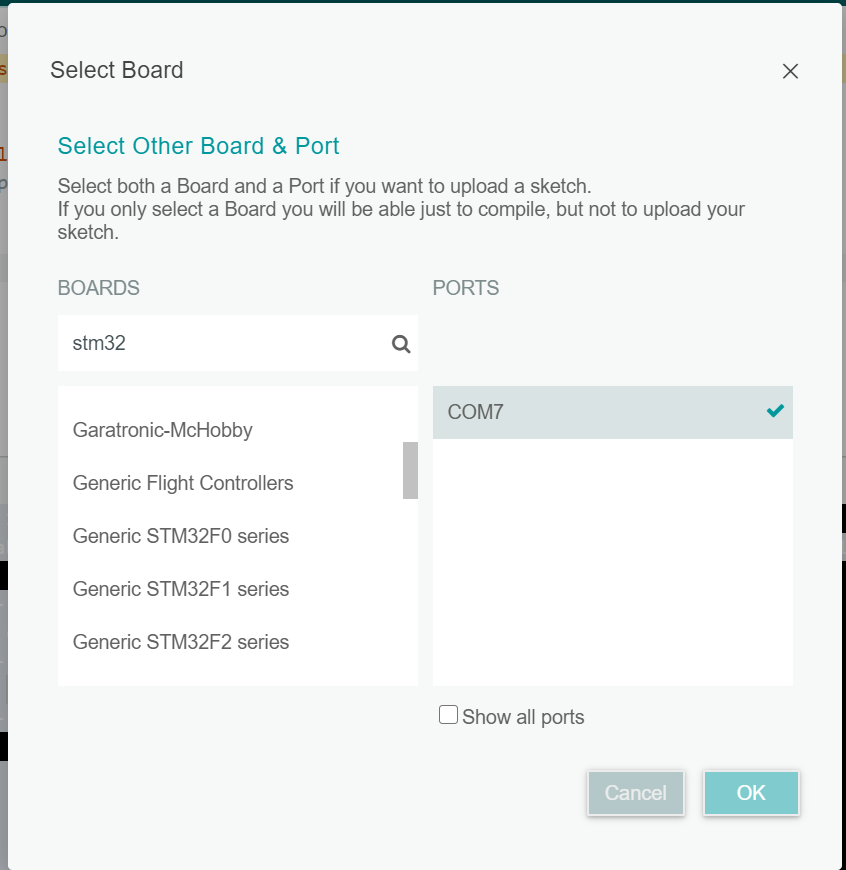Dismiss the dialog using Cancel
The image size is (846, 870).
click(635, 792)
